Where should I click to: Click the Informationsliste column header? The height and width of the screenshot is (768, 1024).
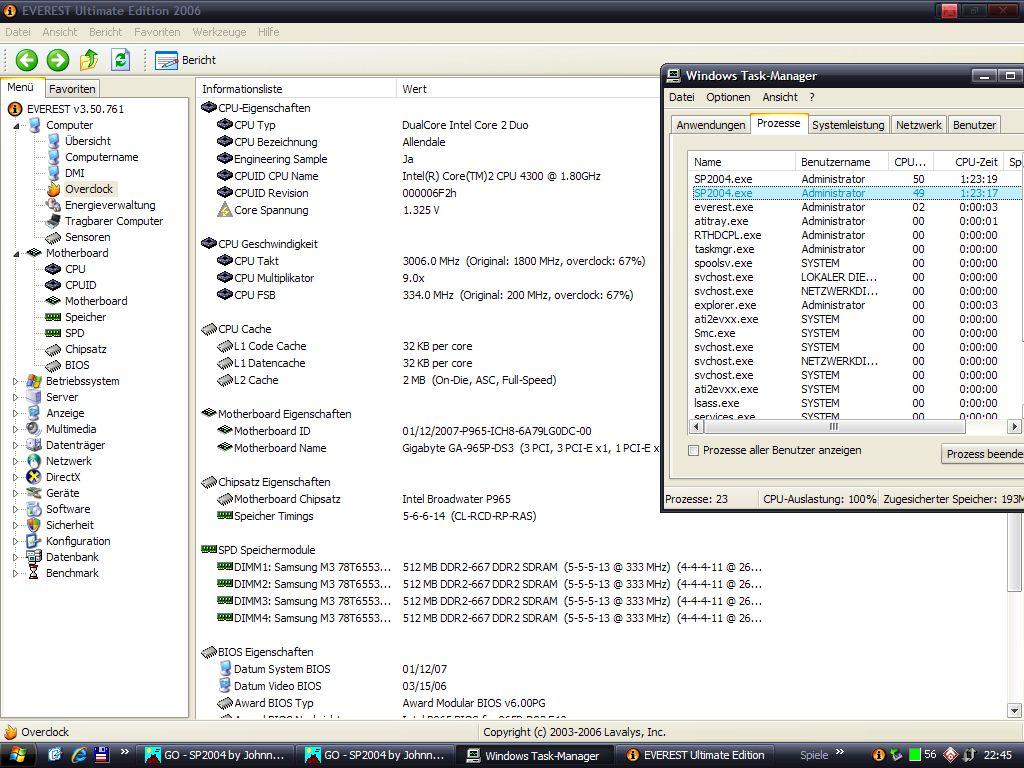tap(296, 89)
